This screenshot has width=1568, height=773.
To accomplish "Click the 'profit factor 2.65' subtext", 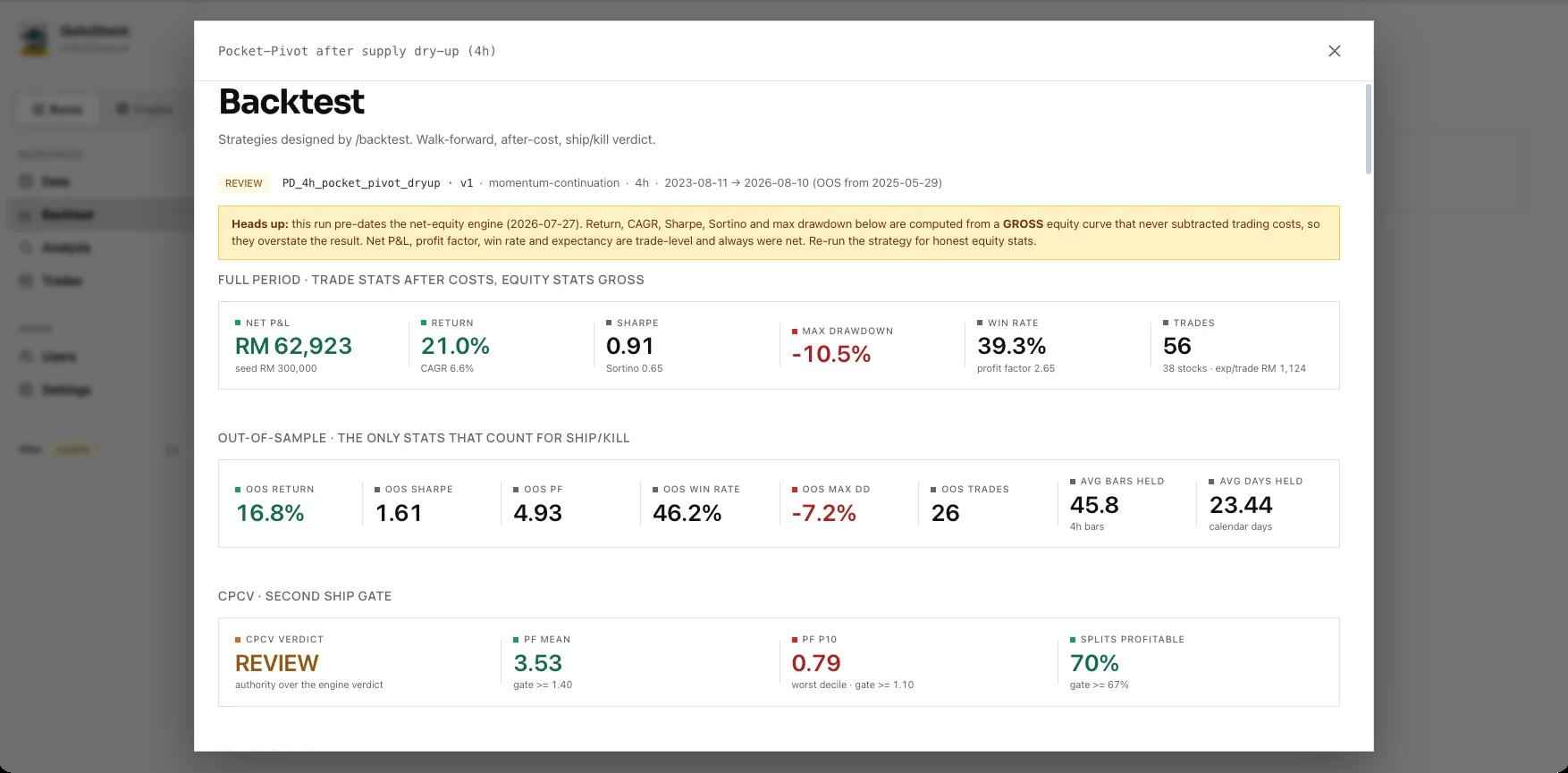I will coord(1016,368).
